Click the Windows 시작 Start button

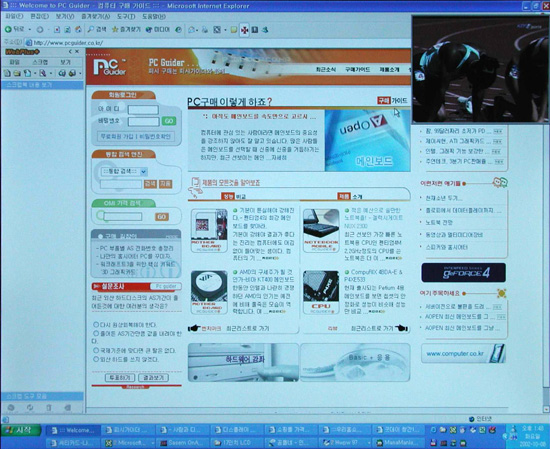(21, 430)
